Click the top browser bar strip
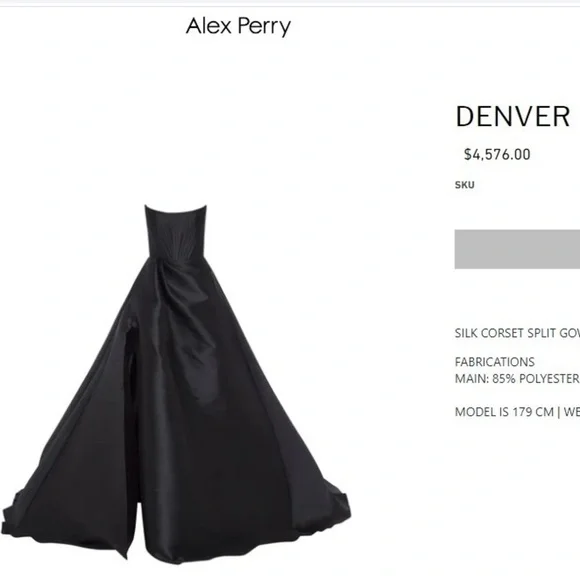Screen dimensions: 580x580 290,3
